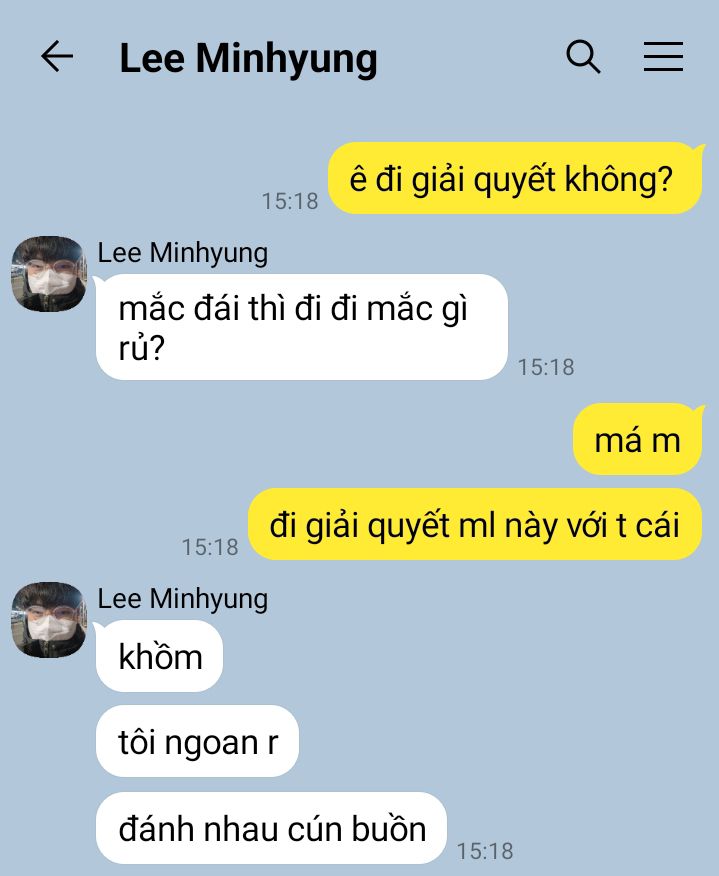Tap first Lee Minhyung sender name label
Screen dimensions: 719x876
coord(183,253)
